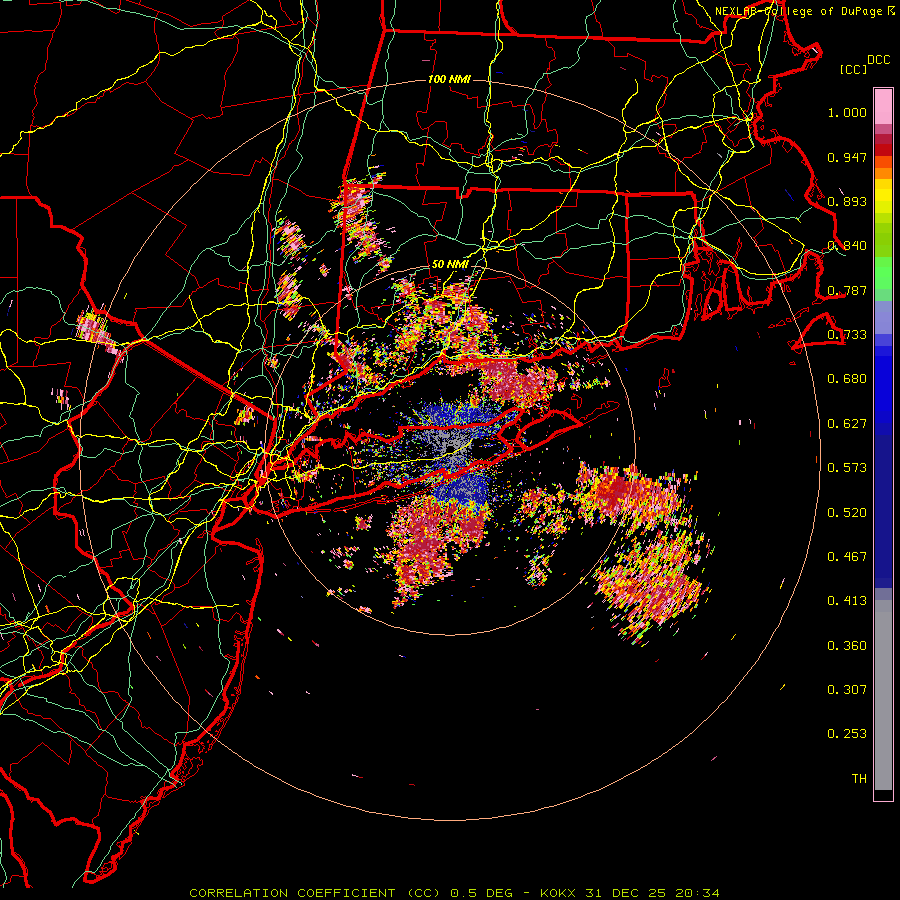Screen dimensions: 900x900
Task: Click the 0.573 color scale value
Action: click(x=847, y=468)
